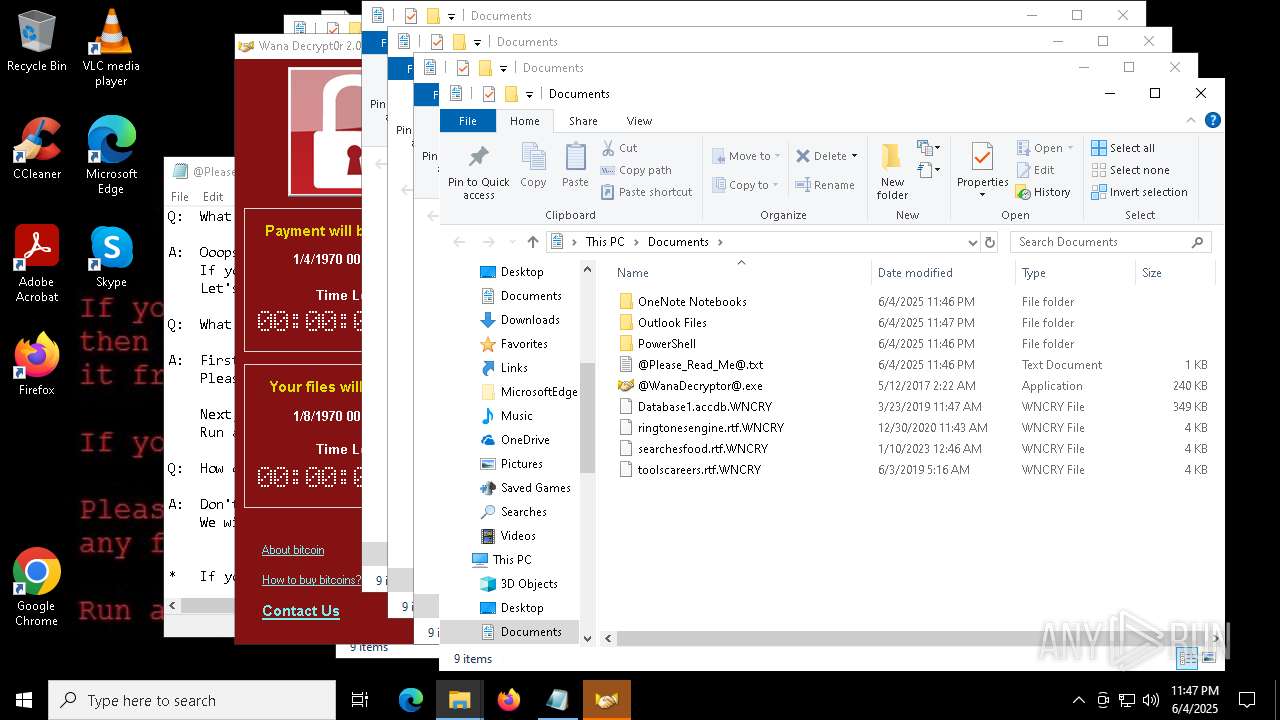
Task: Click Paste shortcut
Action: coord(646,192)
